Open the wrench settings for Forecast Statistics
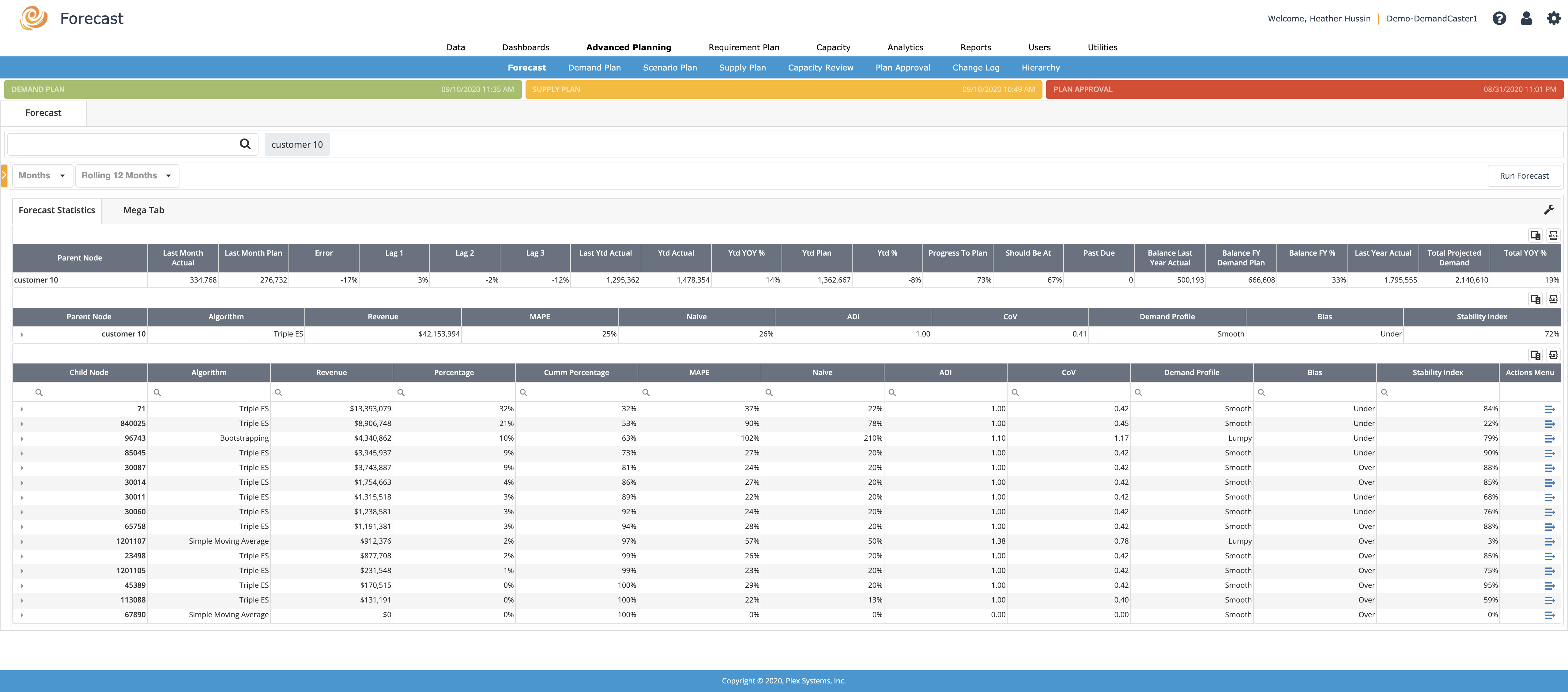 click(1548, 210)
